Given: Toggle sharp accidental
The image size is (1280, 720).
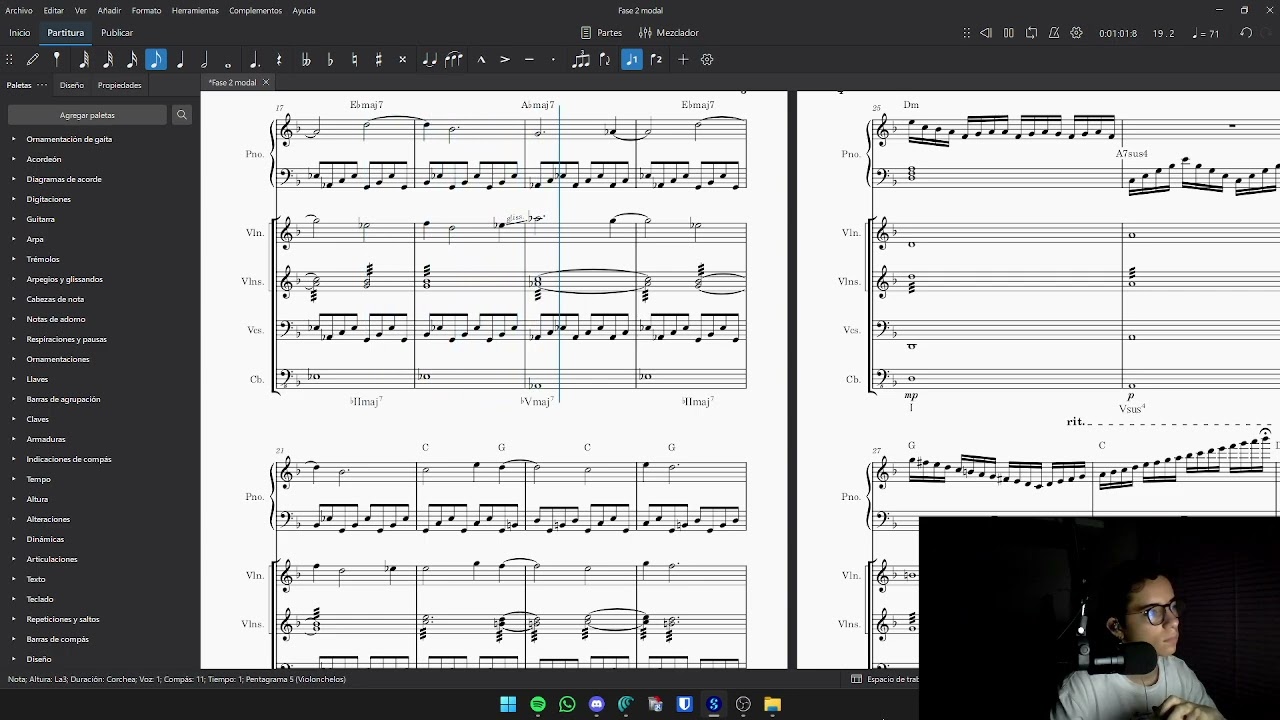Looking at the screenshot, I should click(378, 60).
